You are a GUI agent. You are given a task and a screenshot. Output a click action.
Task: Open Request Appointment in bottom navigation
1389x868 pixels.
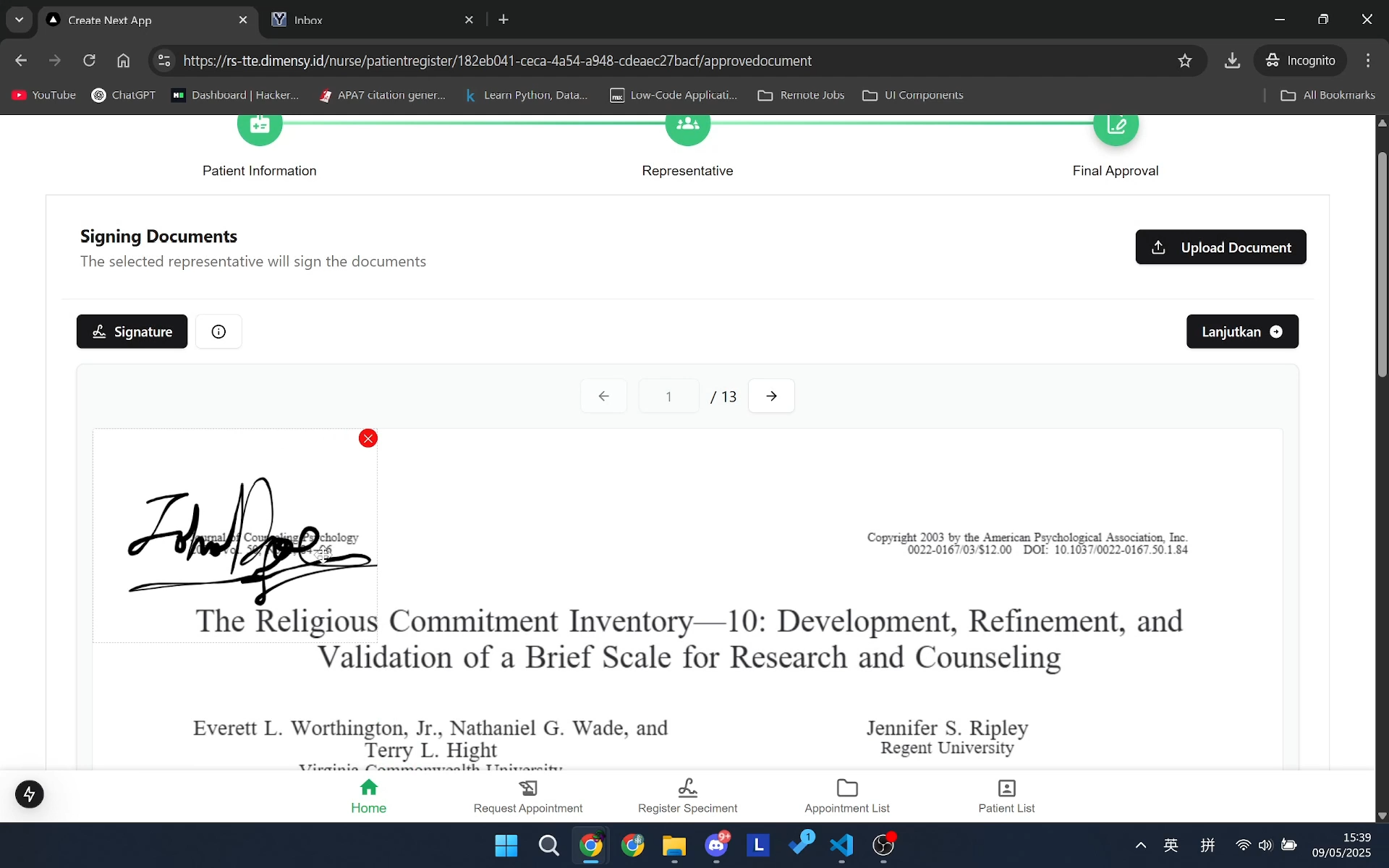click(x=527, y=796)
